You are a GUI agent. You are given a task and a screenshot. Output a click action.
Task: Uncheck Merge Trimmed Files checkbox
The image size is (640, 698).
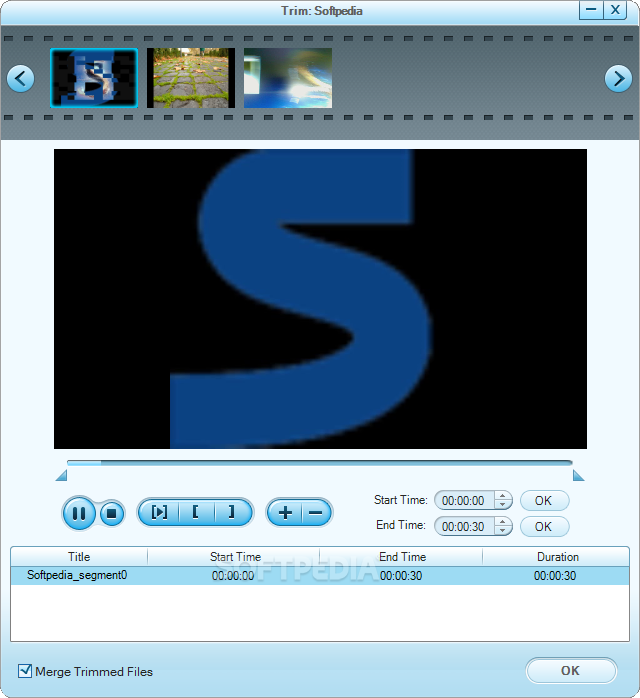click(25, 671)
